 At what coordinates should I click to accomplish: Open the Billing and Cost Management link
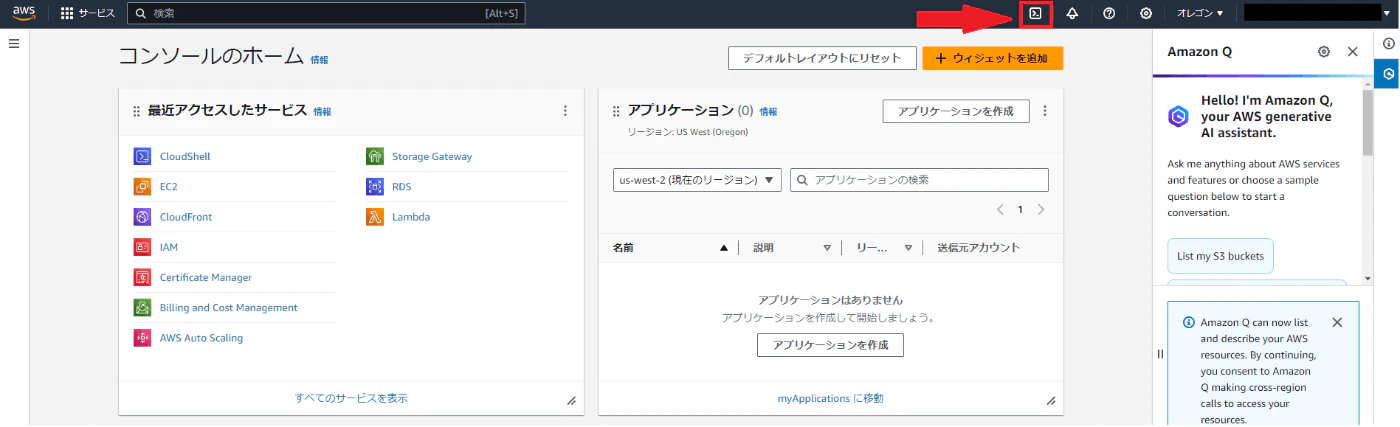click(x=228, y=308)
